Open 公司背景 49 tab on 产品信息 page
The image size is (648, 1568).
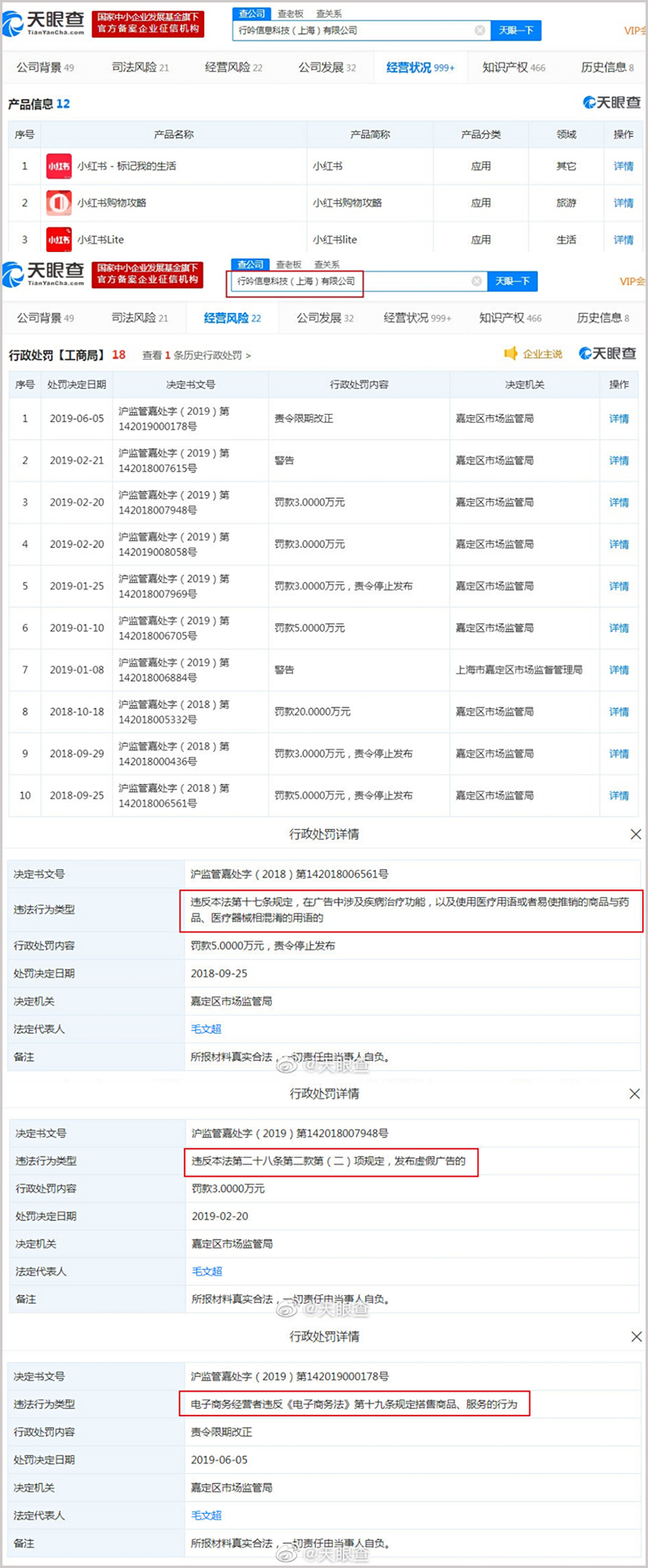(x=45, y=67)
